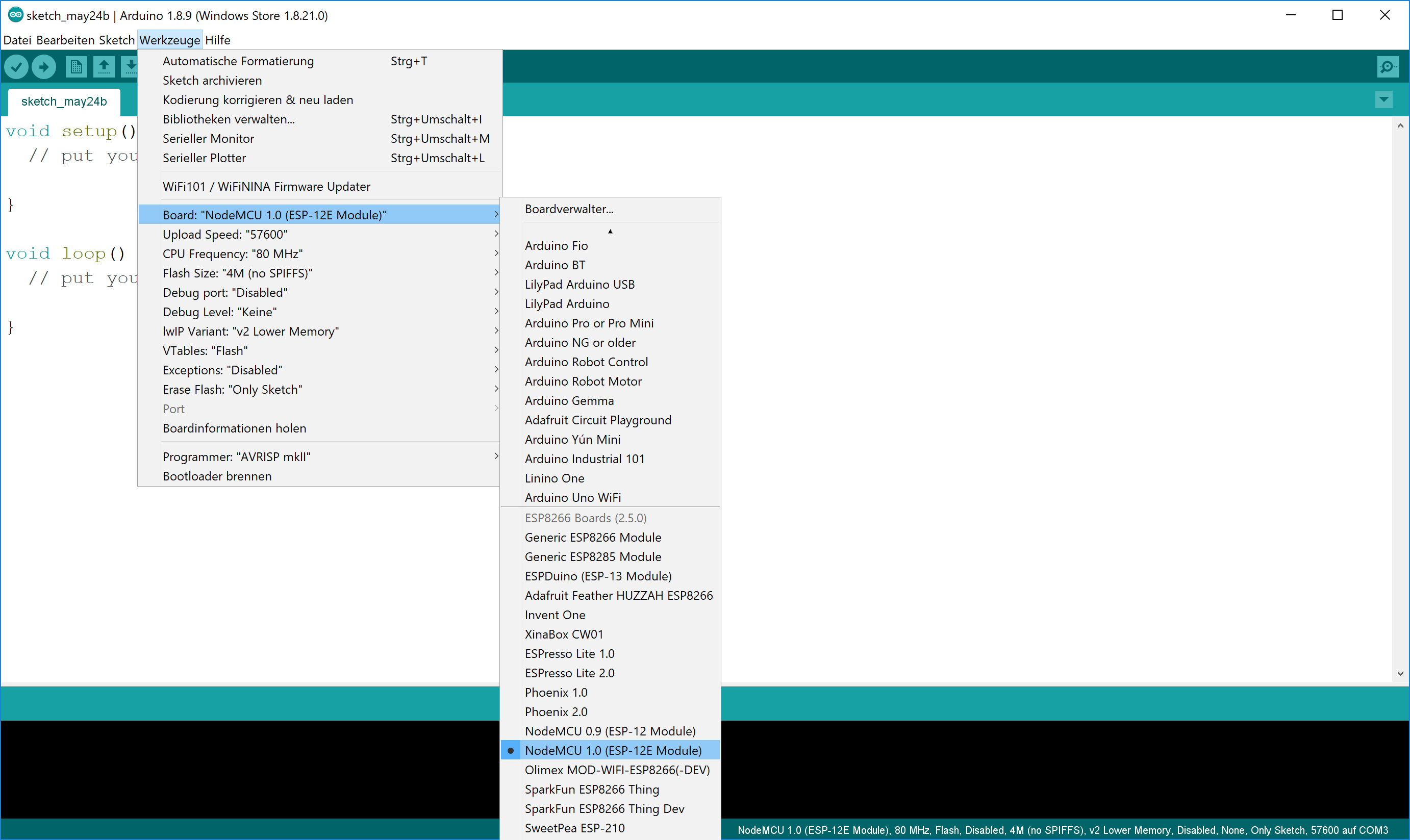
Task: Expand VTables "Flash" submenu
Action: 320,350
